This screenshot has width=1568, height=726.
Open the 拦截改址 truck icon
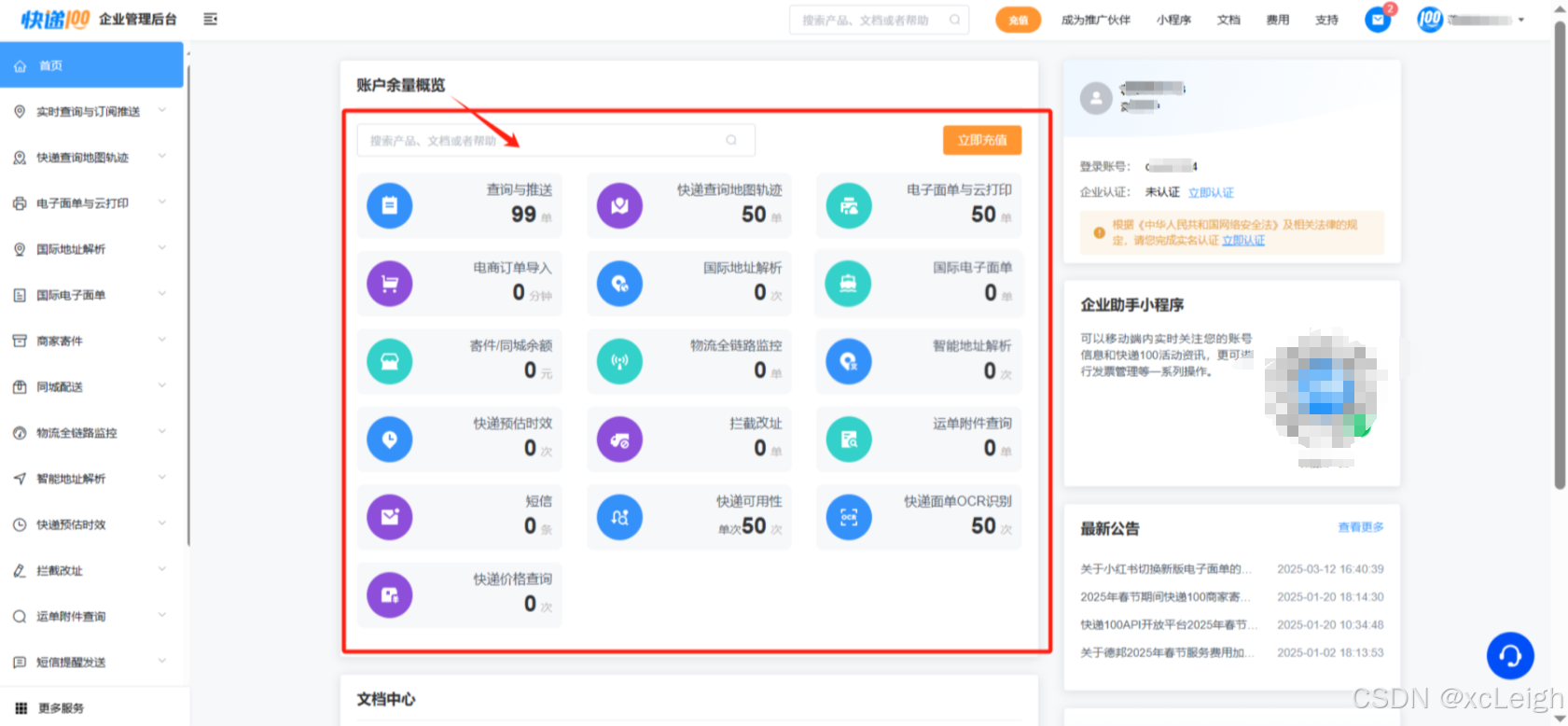click(x=619, y=440)
